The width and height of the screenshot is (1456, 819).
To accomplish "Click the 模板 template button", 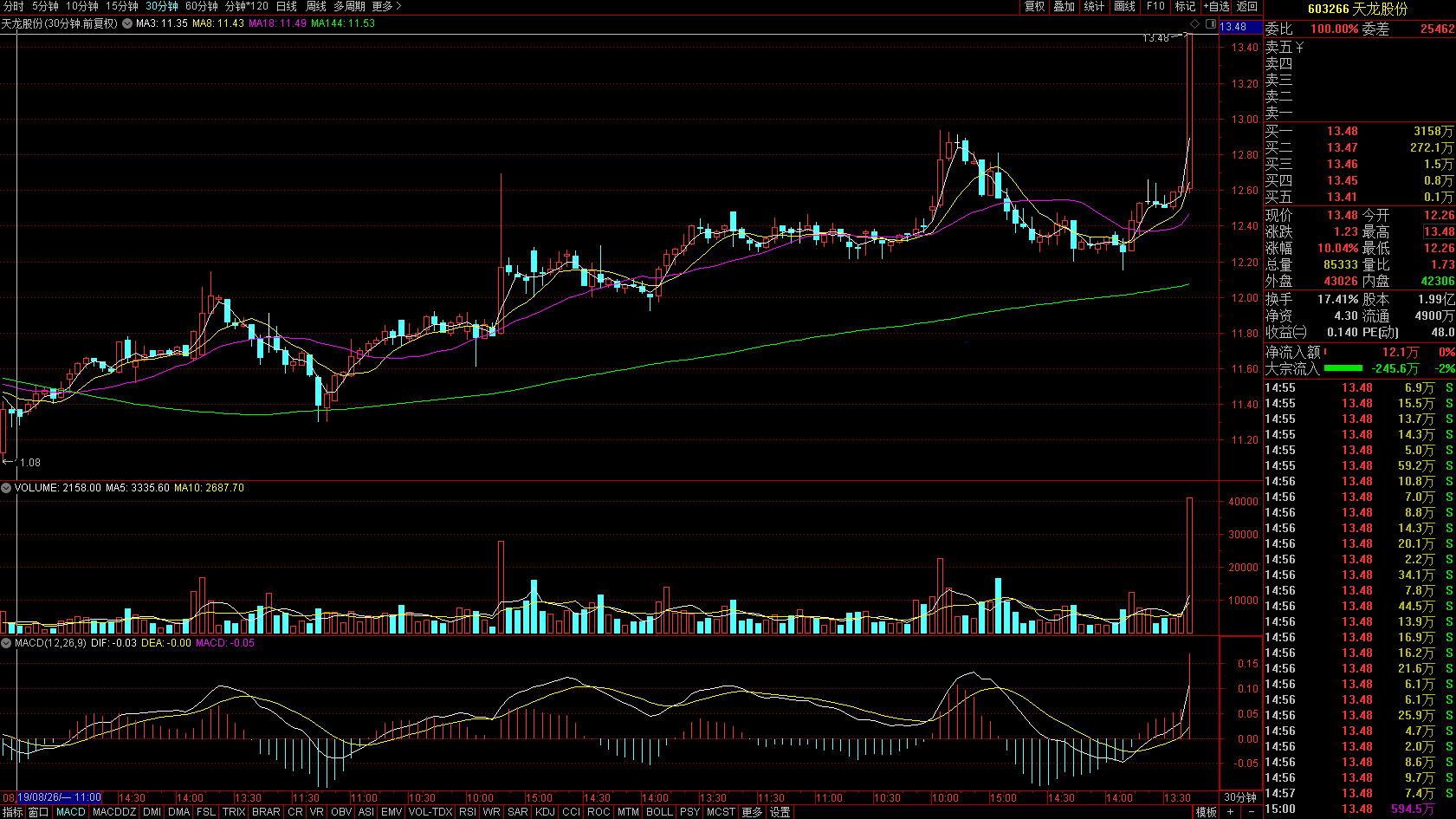I will click(x=1206, y=812).
